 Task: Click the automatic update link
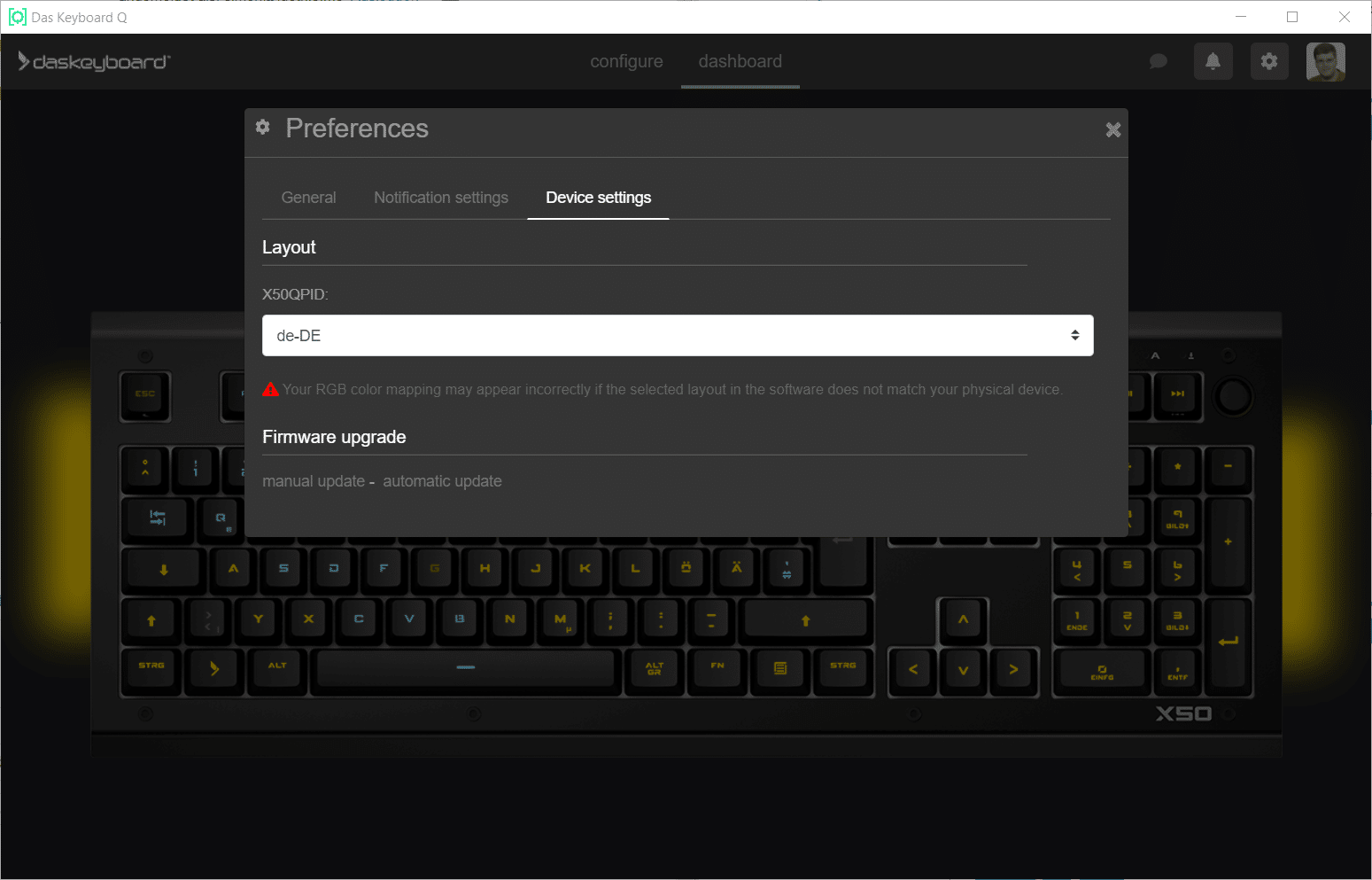coord(442,481)
